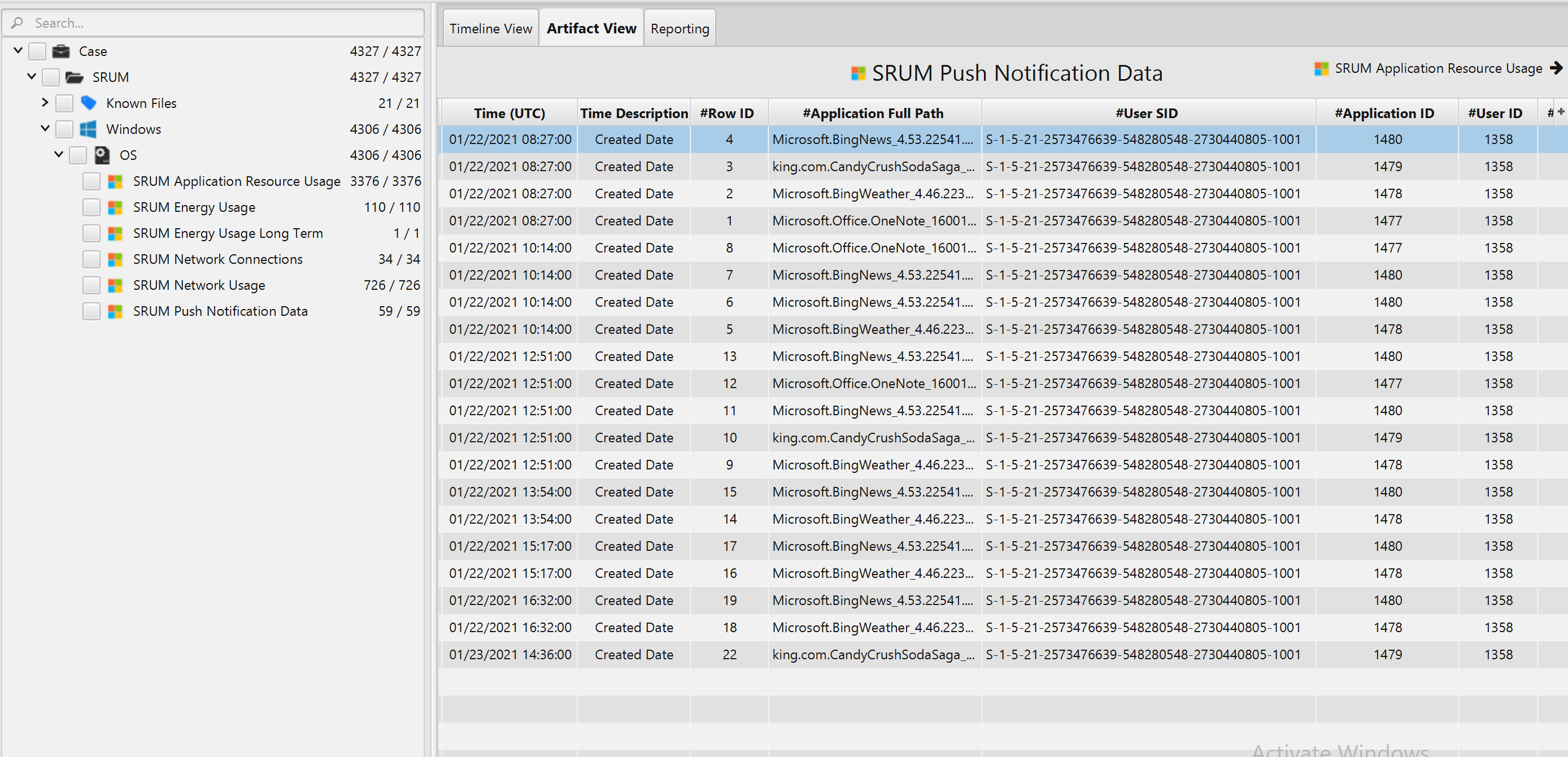Viewport: 1568px width, 757px height.
Task: Check SRUM Application Resource Usage checkbox
Action: [x=92, y=181]
